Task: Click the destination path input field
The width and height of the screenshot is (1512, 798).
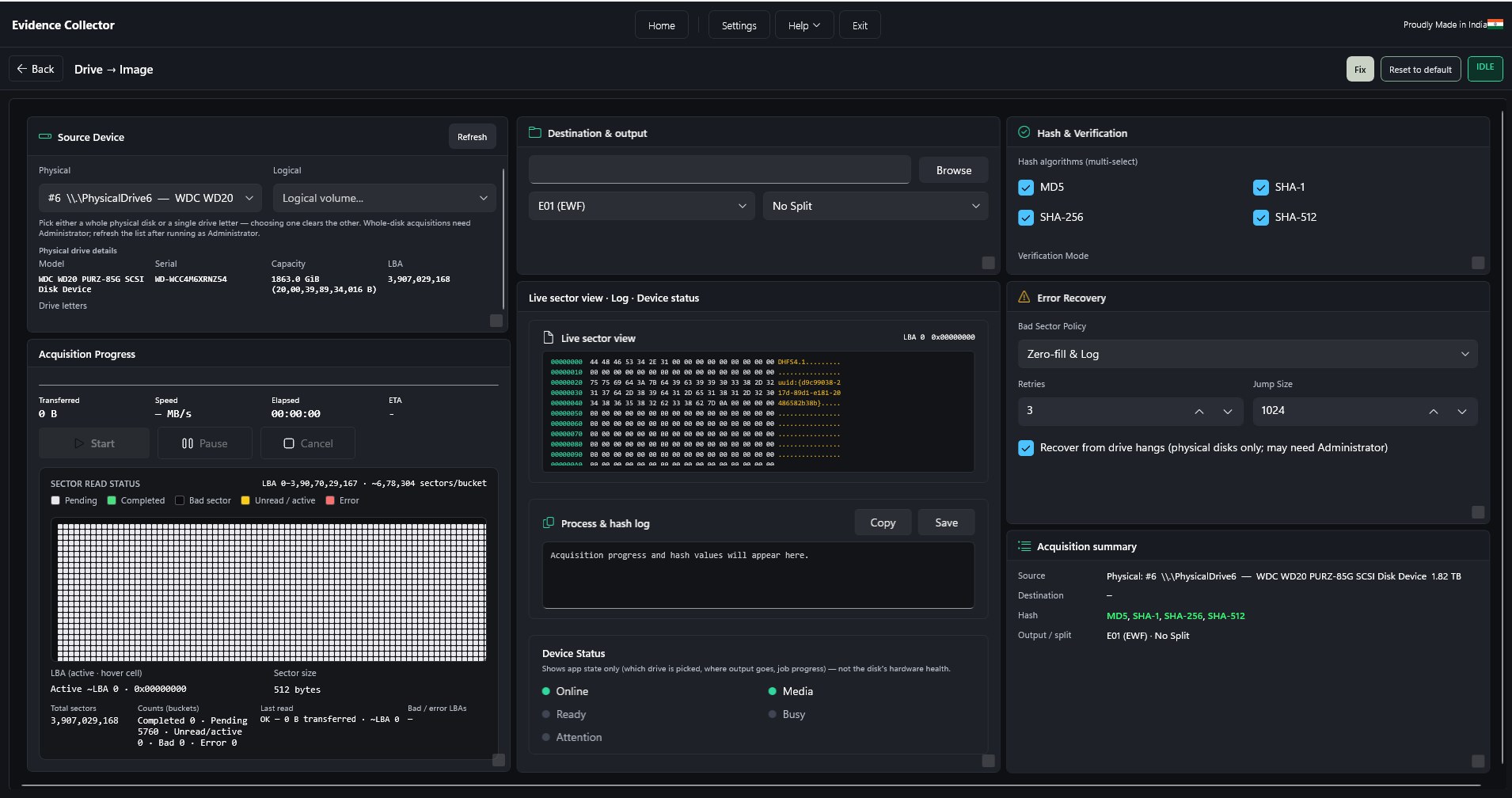Action: [x=720, y=169]
